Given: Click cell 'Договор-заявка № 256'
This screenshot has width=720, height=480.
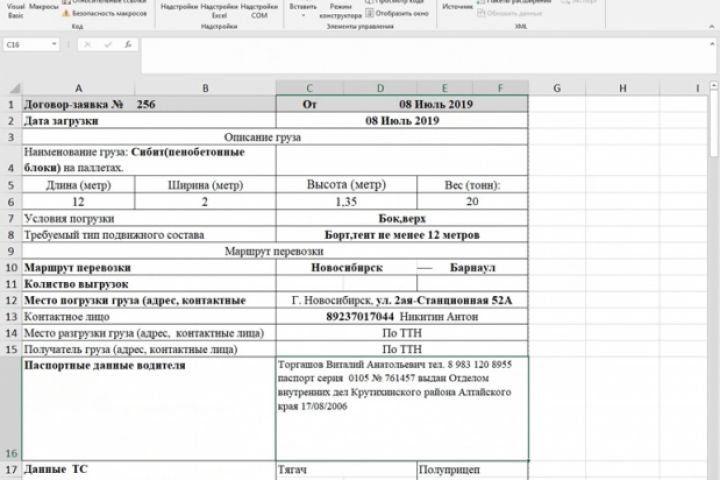Looking at the screenshot, I should [149, 104].
